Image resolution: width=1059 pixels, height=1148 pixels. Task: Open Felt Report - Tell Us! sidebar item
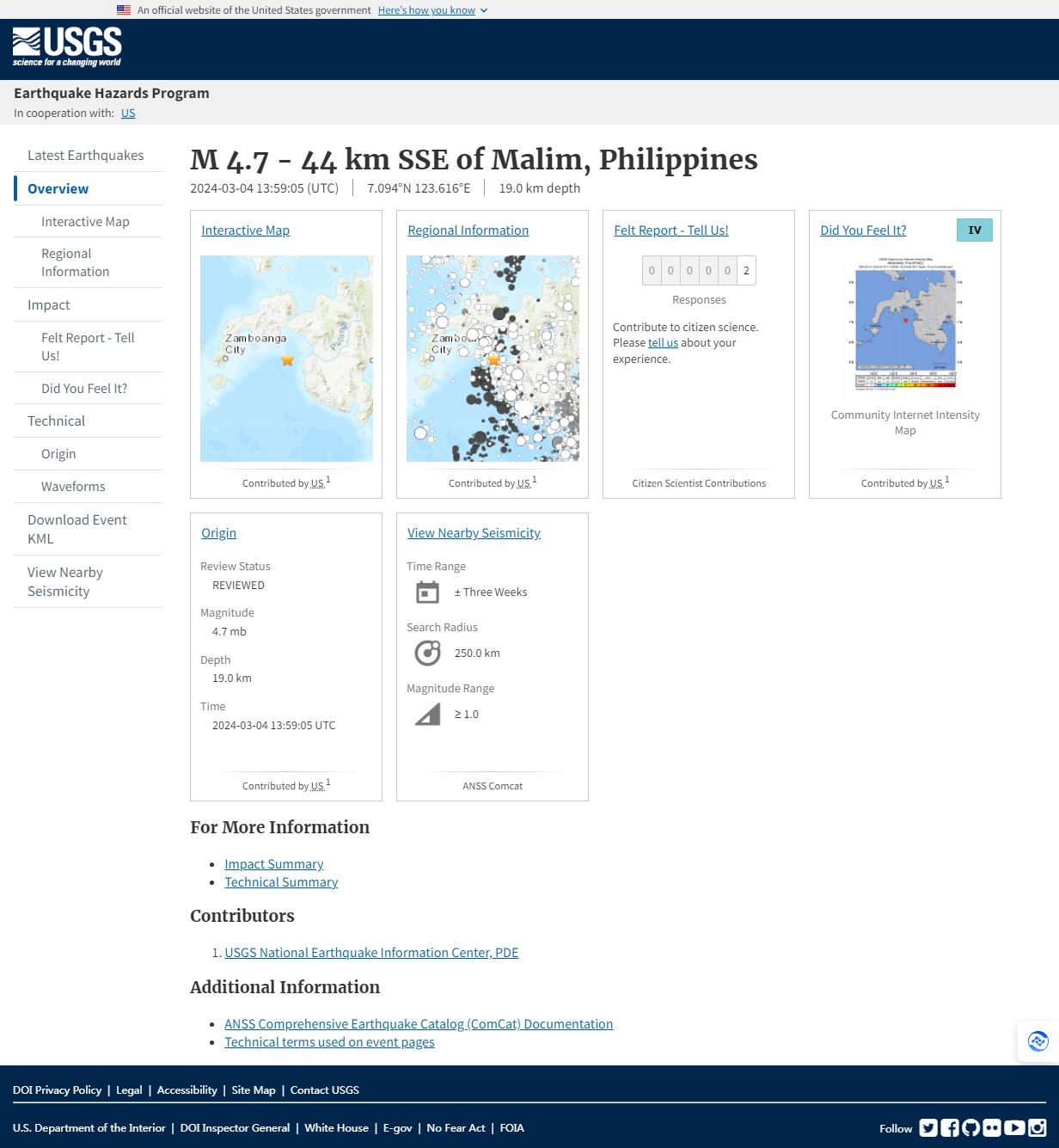(88, 347)
